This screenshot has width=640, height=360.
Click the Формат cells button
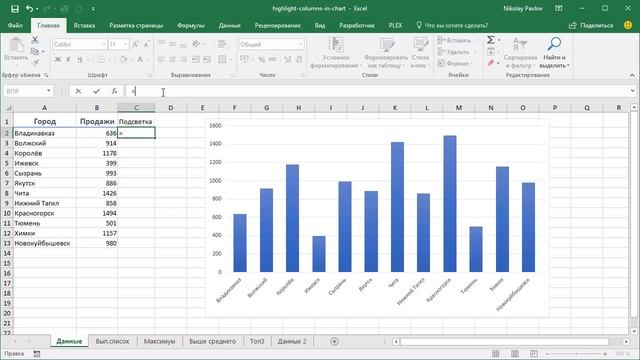[454, 63]
